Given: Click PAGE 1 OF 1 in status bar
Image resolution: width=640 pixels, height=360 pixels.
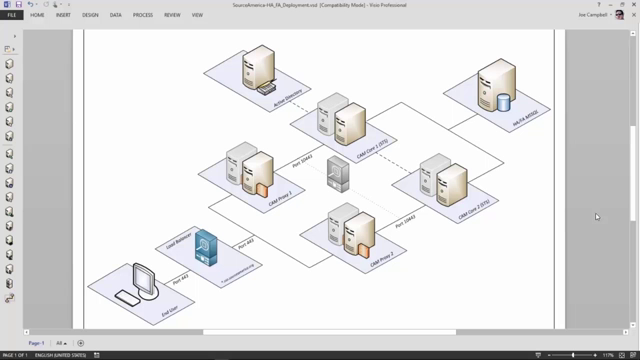Looking at the screenshot, I should point(15,355).
